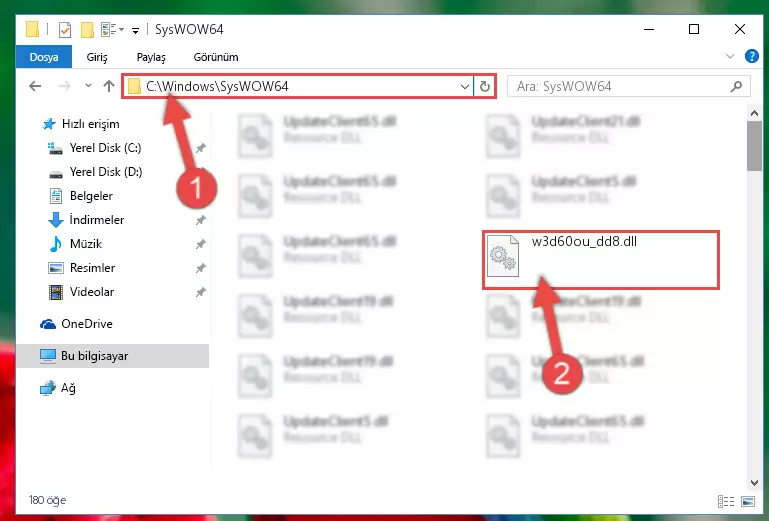The height and width of the screenshot is (521, 769).
Task: Switch to large icons view in status bar
Action: click(x=748, y=501)
